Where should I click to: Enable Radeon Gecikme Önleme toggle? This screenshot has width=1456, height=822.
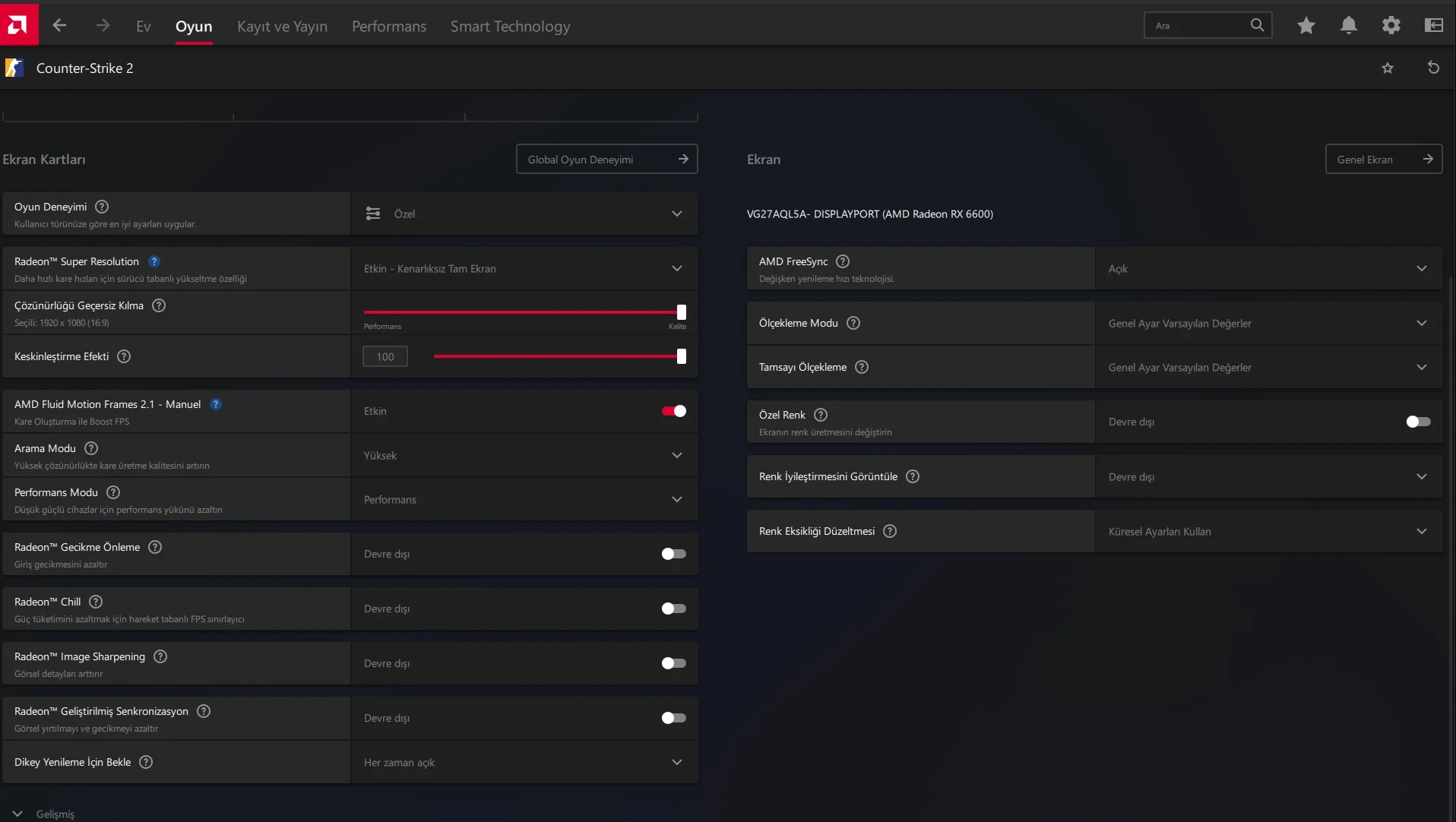[x=673, y=554]
